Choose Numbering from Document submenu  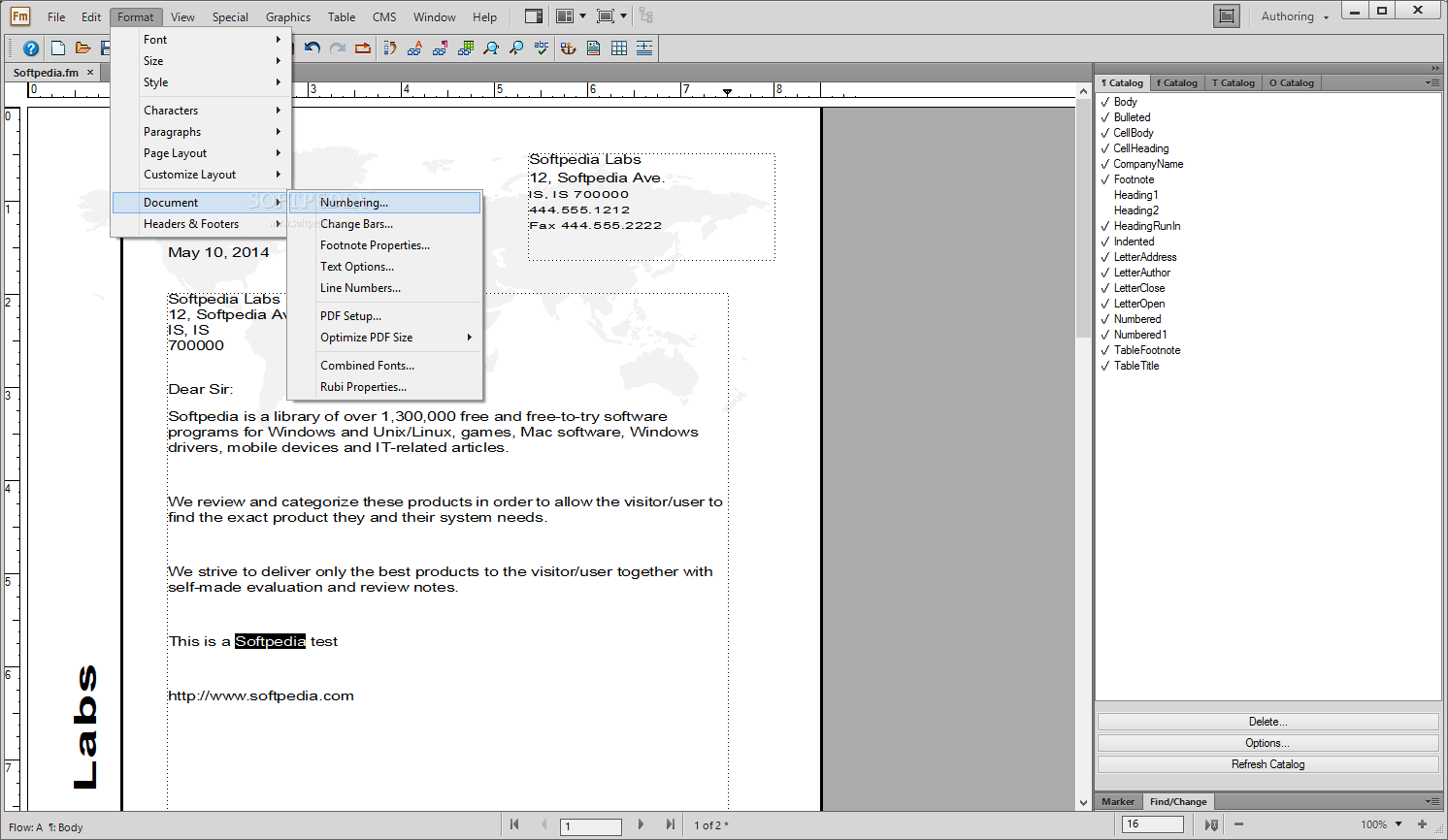click(384, 203)
